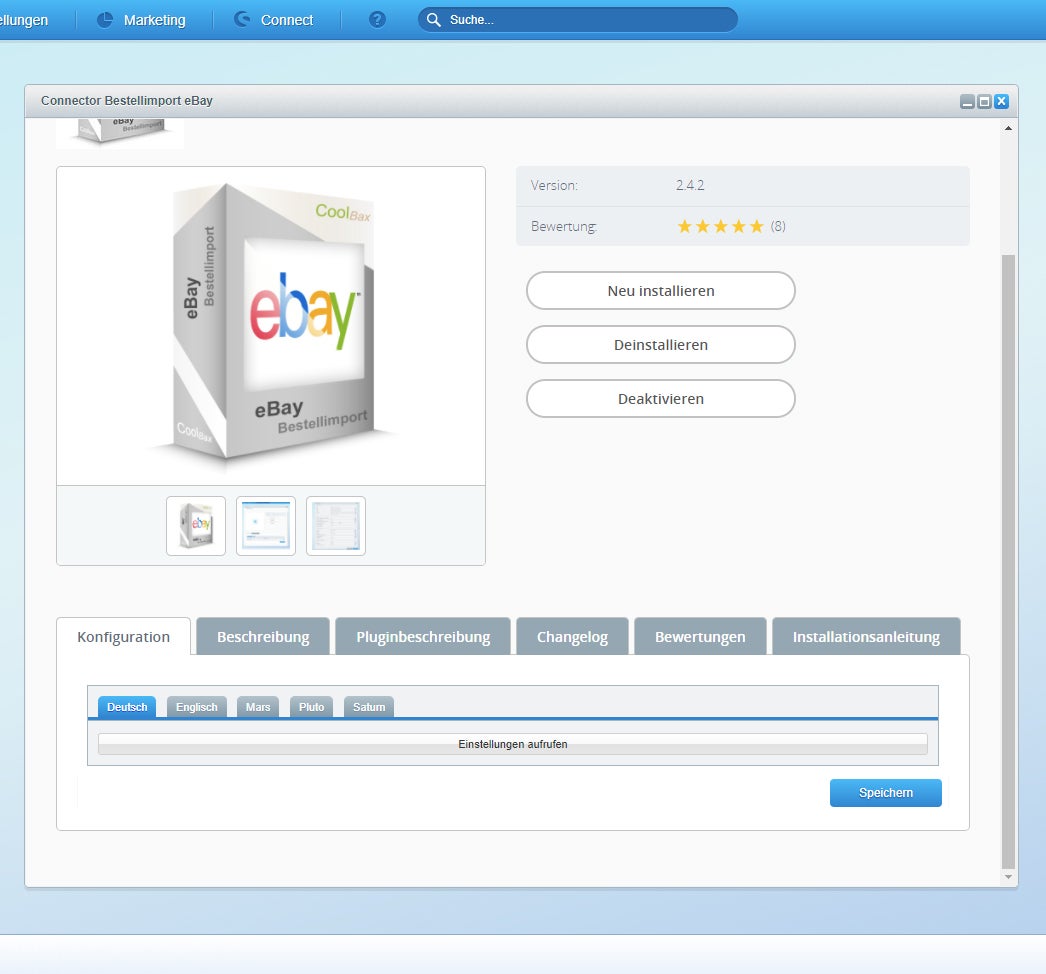Switch to the Pluginbeschreibung tab
This screenshot has width=1046, height=974.
(423, 637)
